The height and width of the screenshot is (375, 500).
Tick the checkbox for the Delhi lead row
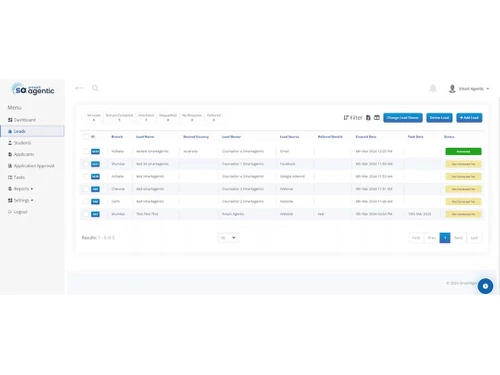point(86,201)
